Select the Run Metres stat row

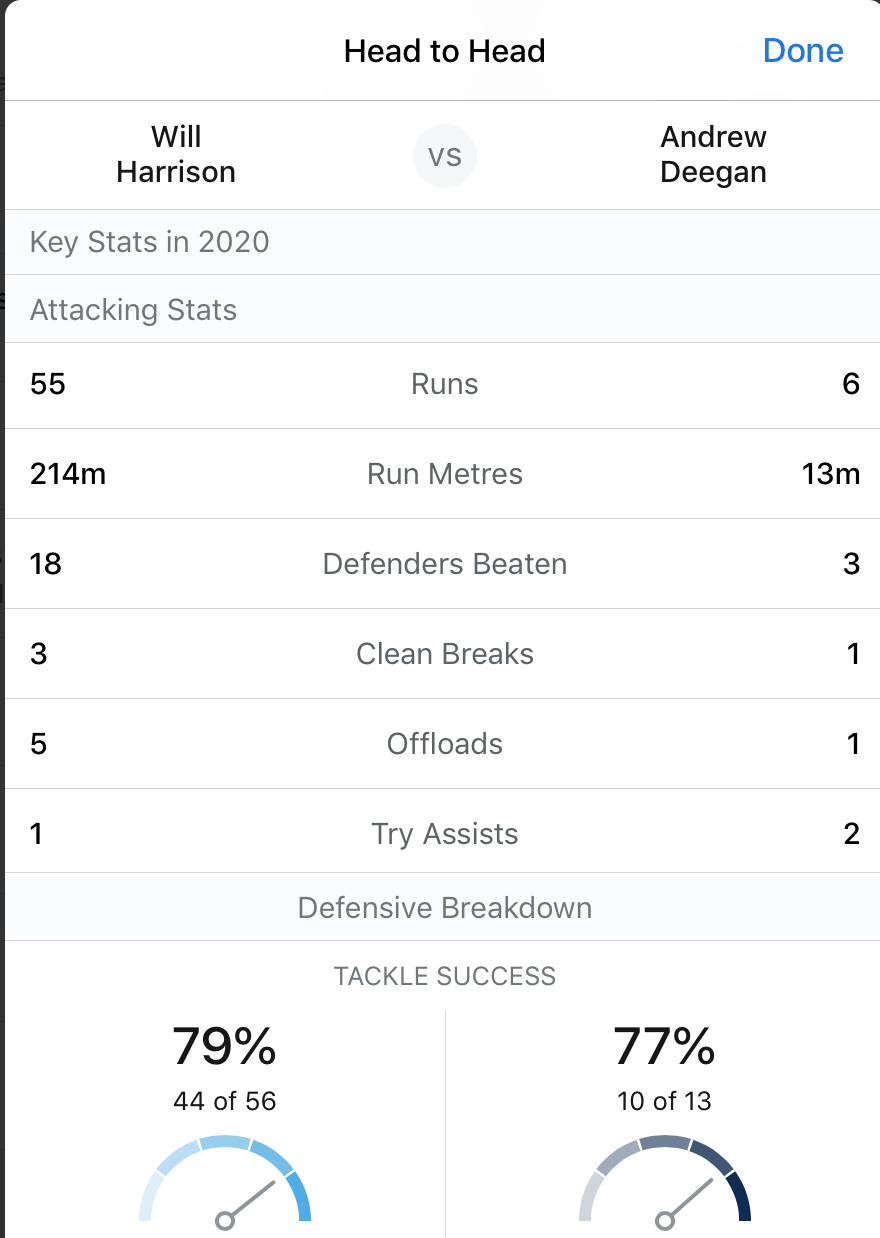(445, 474)
